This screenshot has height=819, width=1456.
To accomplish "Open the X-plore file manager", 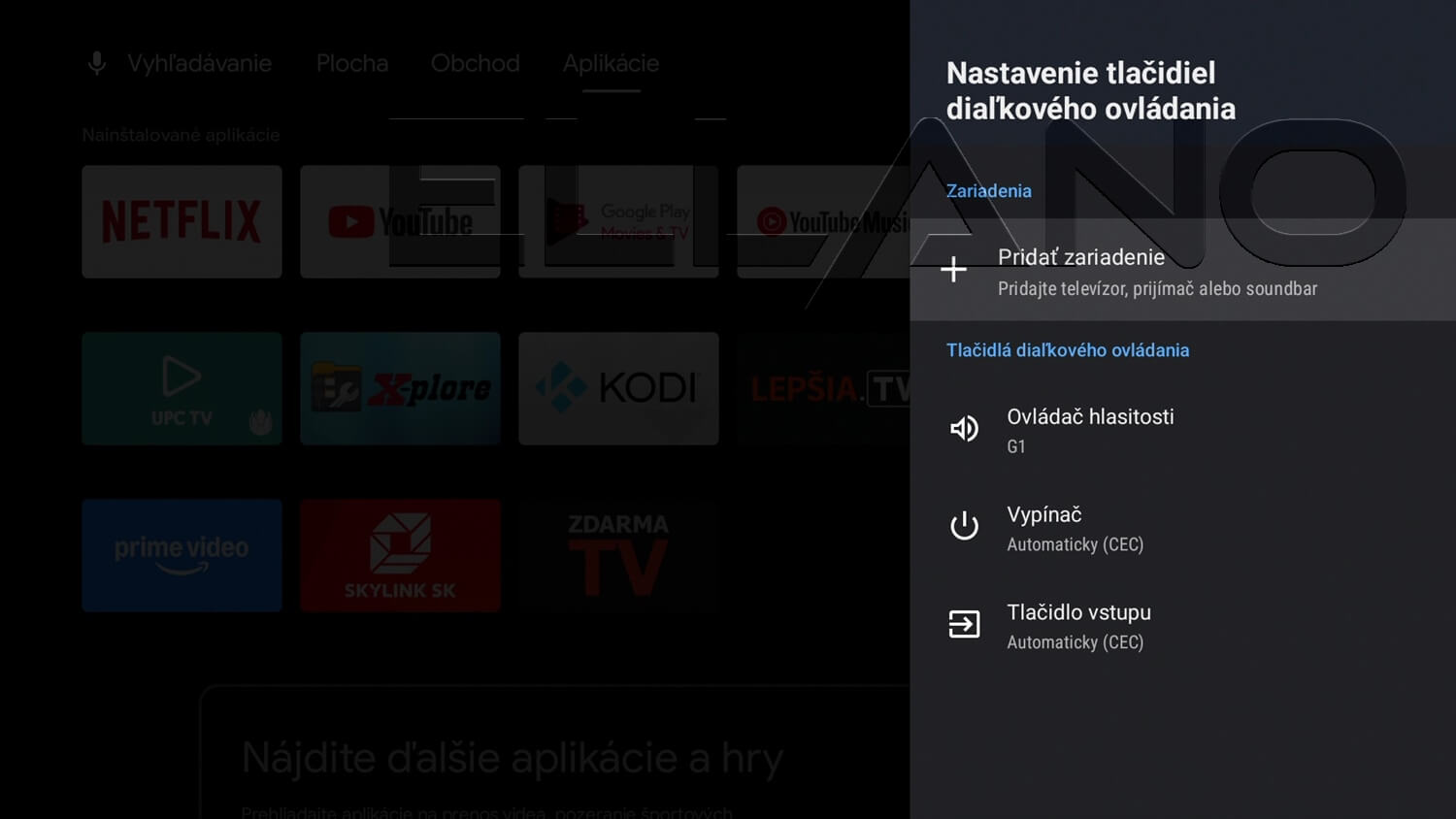I will pos(400,389).
